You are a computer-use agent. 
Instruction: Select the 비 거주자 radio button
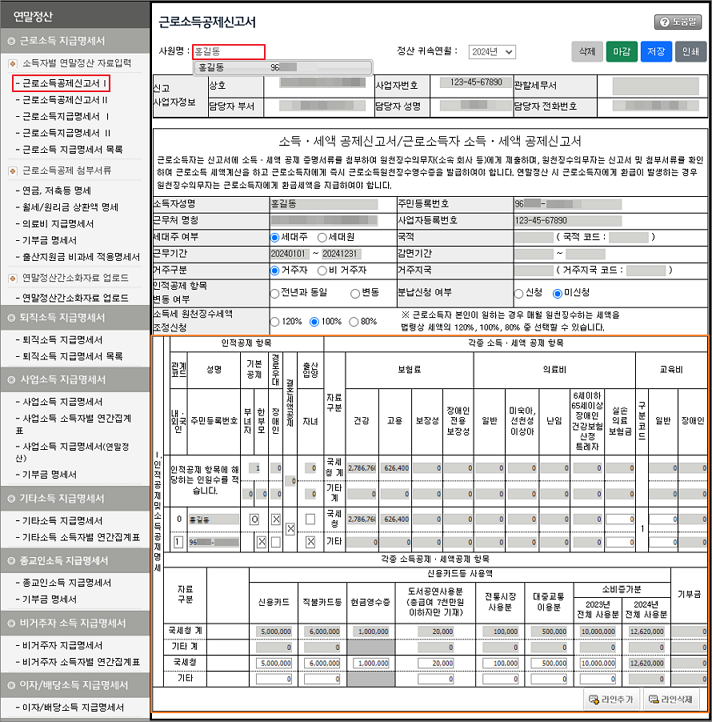click(x=322, y=270)
